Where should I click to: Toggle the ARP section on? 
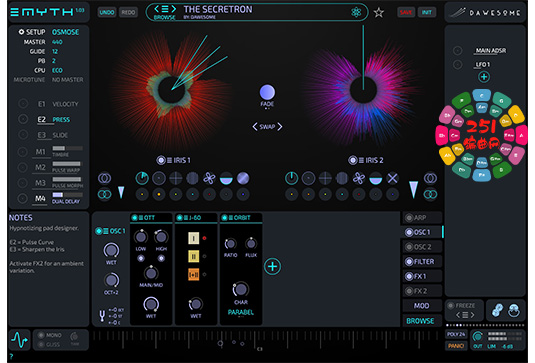[409, 217]
